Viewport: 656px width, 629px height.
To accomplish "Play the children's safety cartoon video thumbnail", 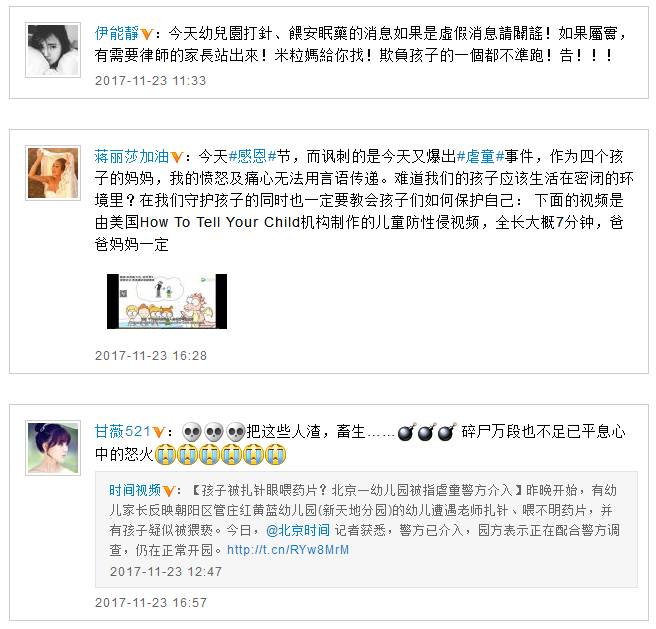I will (x=167, y=301).
